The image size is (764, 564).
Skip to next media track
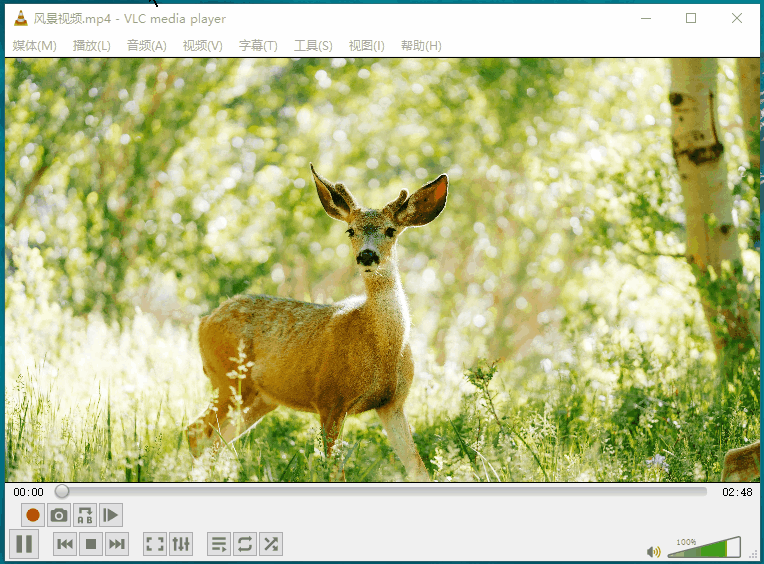pyautogui.click(x=117, y=544)
